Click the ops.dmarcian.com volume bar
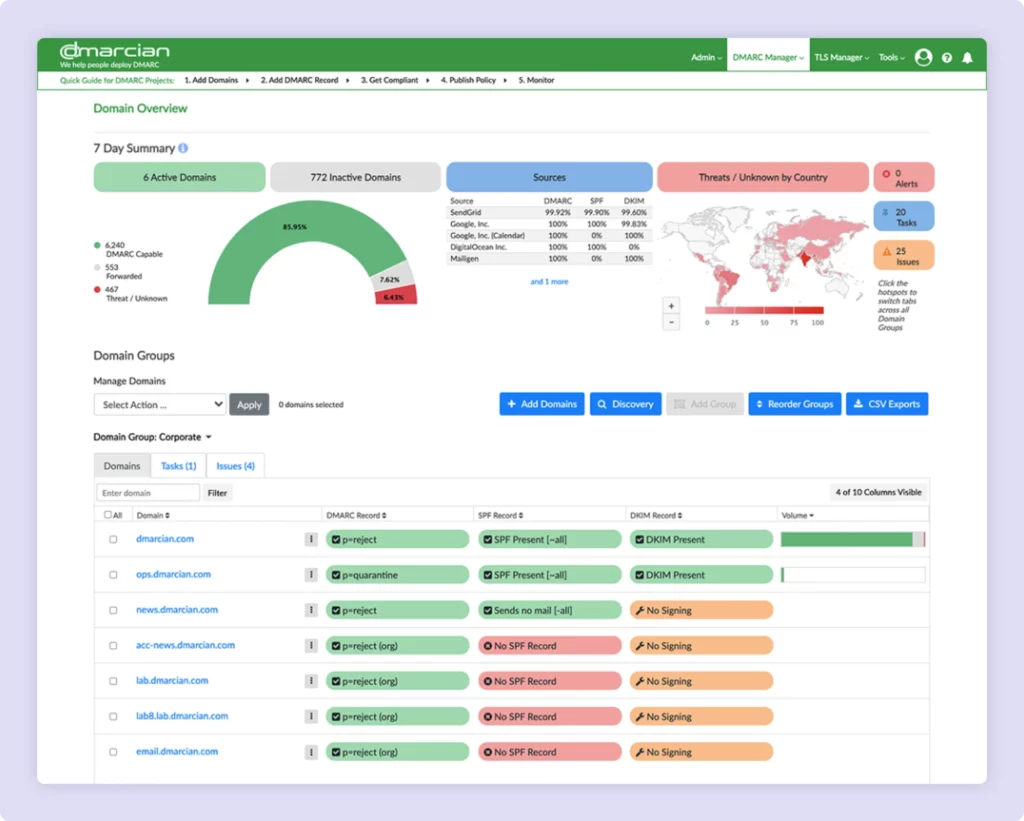The height and width of the screenshot is (821, 1024). coord(853,575)
